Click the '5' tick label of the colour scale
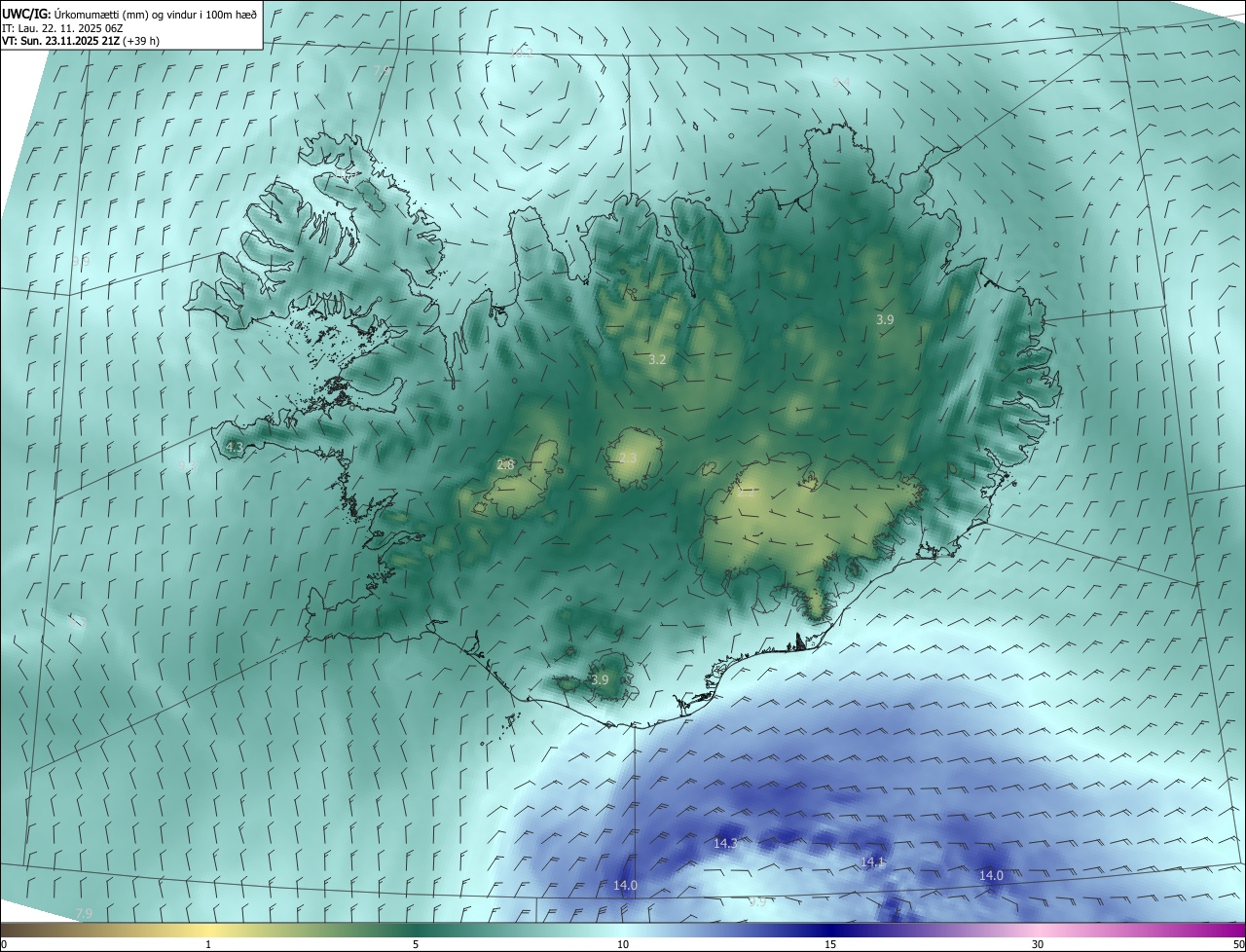Screen dimensions: 1246x952 pyautogui.click(x=416, y=944)
